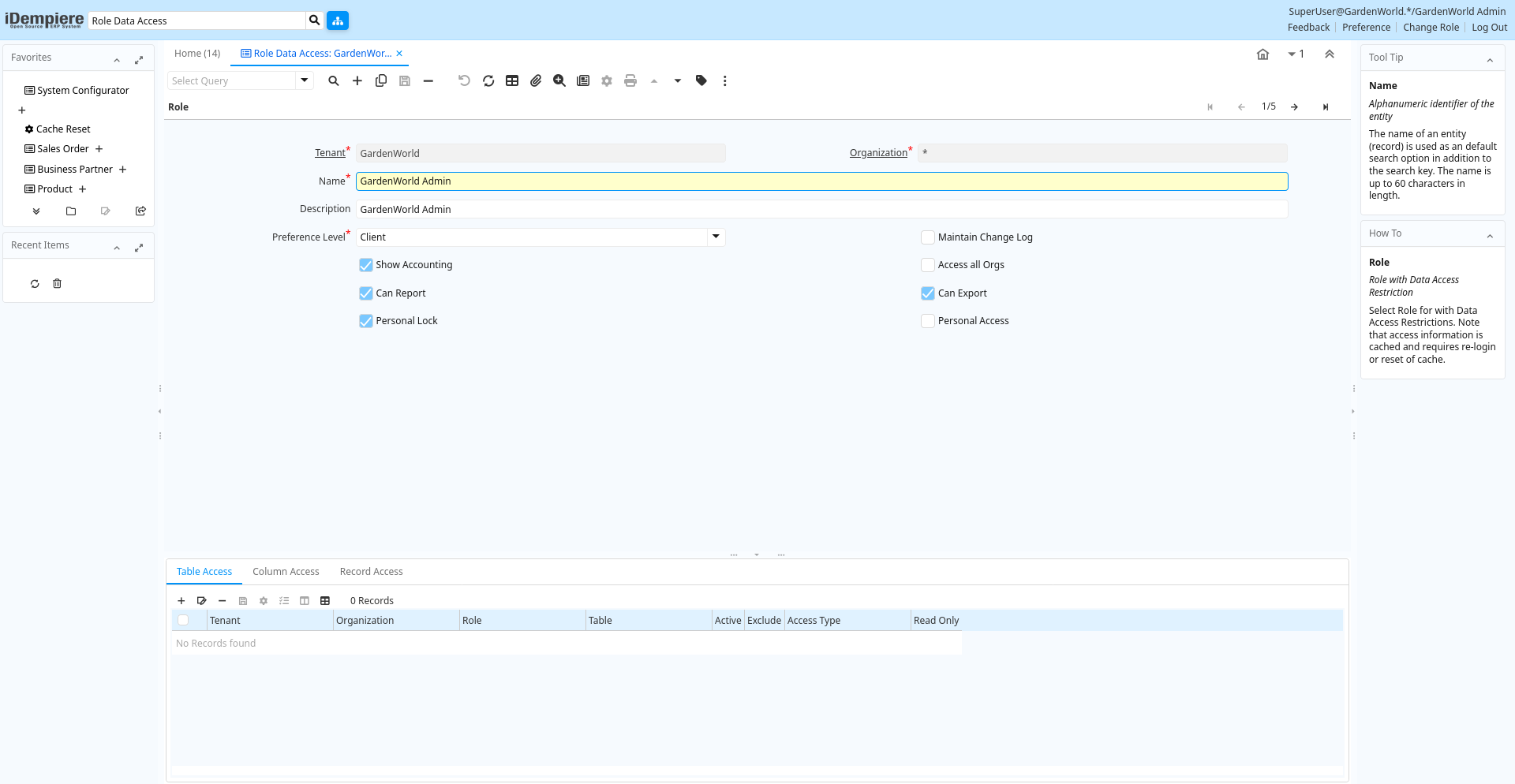Image resolution: width=1515 pixels, height=784 pixels.
Task: Switch to the Column Access tab
Action: click(x=286, y=572)
